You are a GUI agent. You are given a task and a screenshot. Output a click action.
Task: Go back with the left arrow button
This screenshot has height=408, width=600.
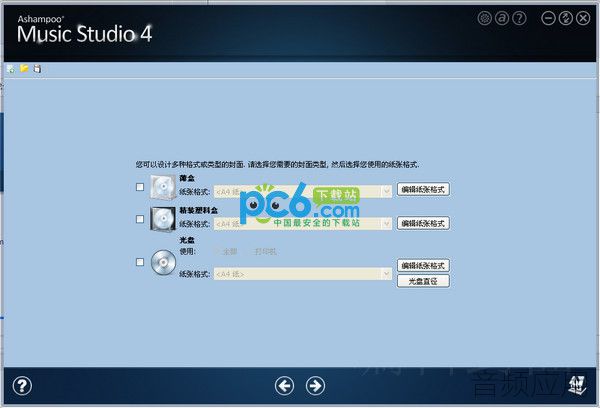coord(284,385)
